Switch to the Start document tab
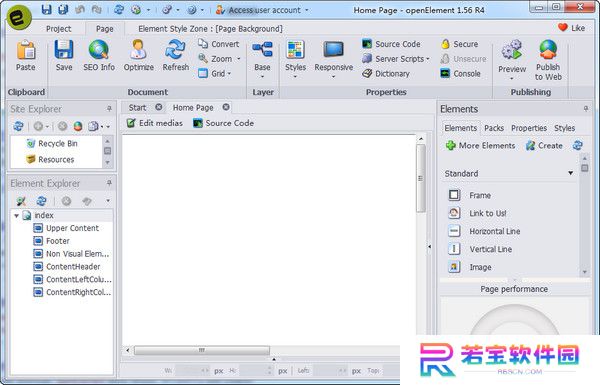 137,108
